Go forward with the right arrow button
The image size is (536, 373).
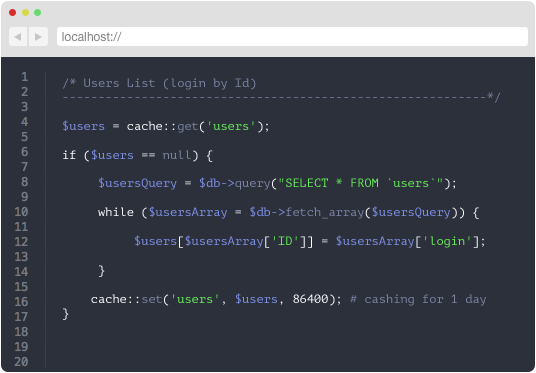38,37
